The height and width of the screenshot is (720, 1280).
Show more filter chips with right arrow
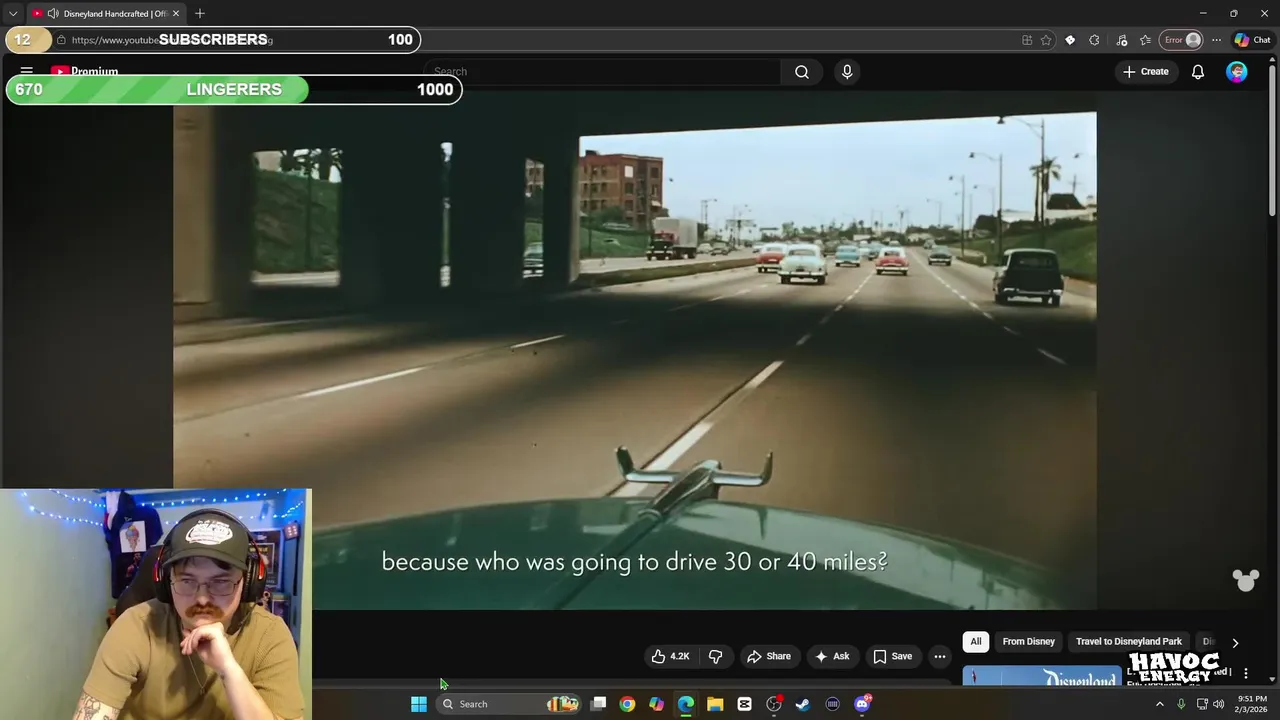pos(1235,643)
